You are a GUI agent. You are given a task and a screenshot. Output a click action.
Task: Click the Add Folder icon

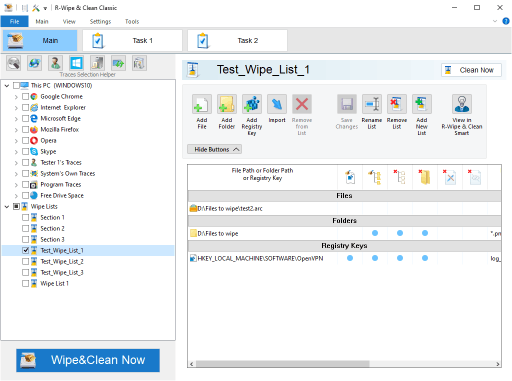[227, 104]
